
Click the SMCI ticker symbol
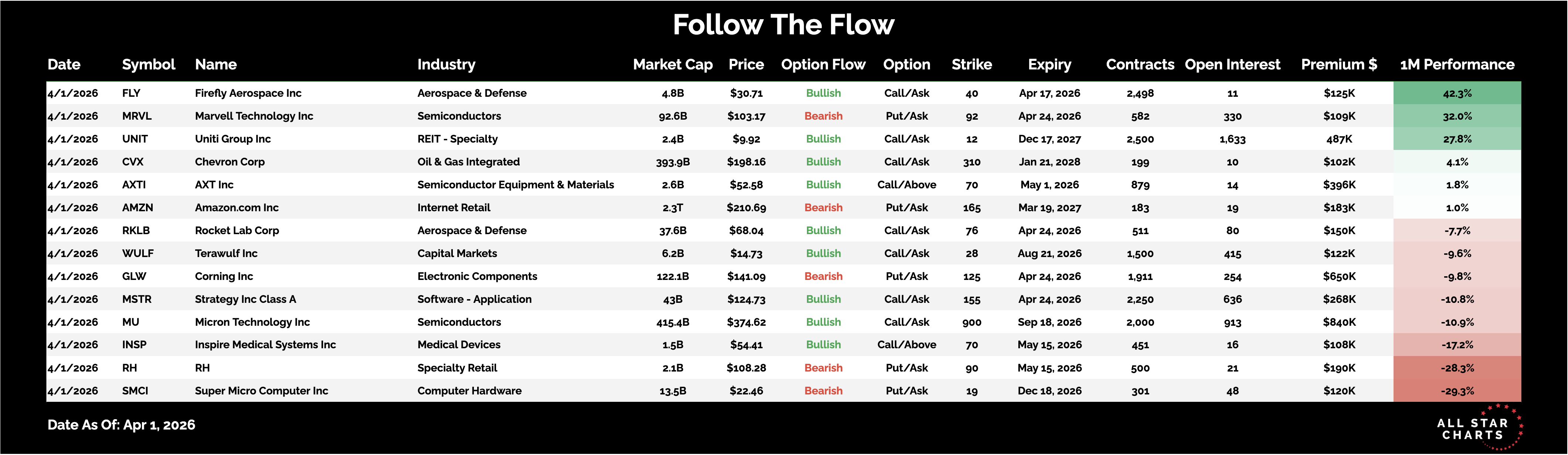[135, 390]
